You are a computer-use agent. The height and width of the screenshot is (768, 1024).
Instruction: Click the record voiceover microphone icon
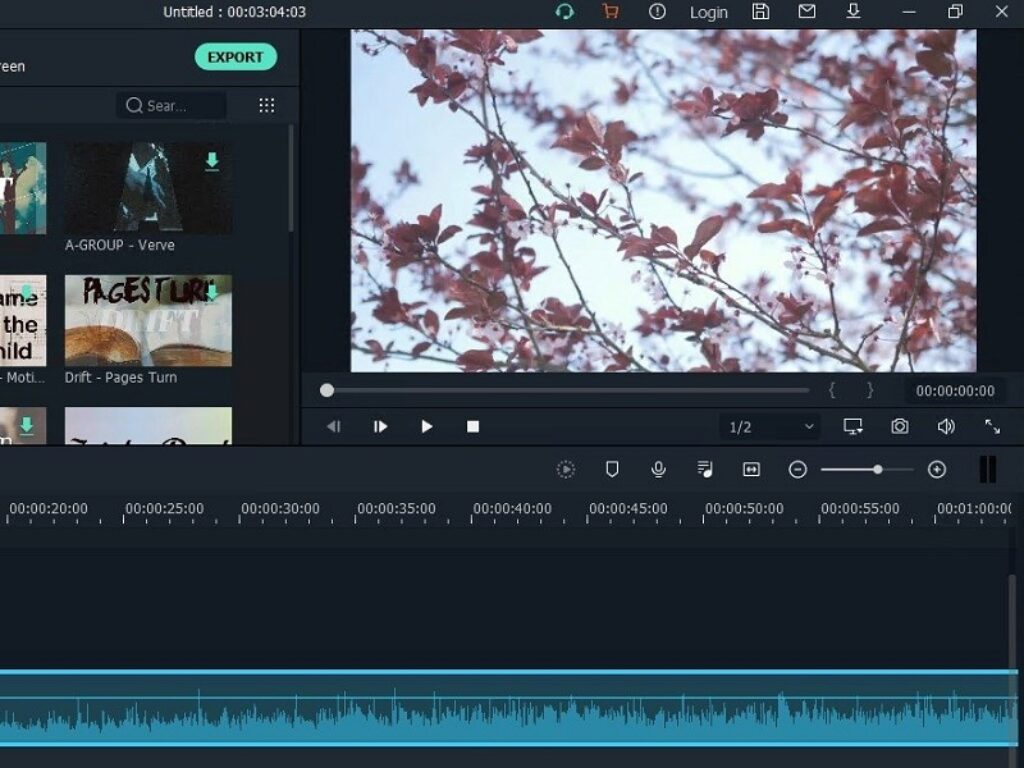[x=658, y=469]
